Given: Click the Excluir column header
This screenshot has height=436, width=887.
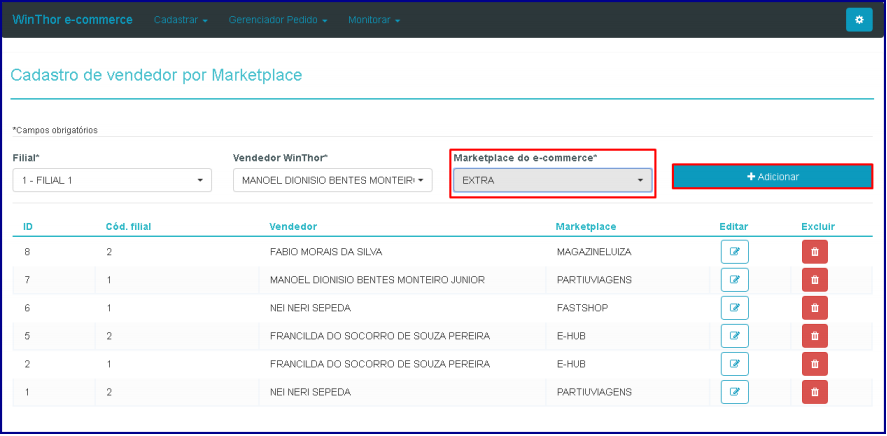Looking at the screenshot, I should click(x=818, y=227).
